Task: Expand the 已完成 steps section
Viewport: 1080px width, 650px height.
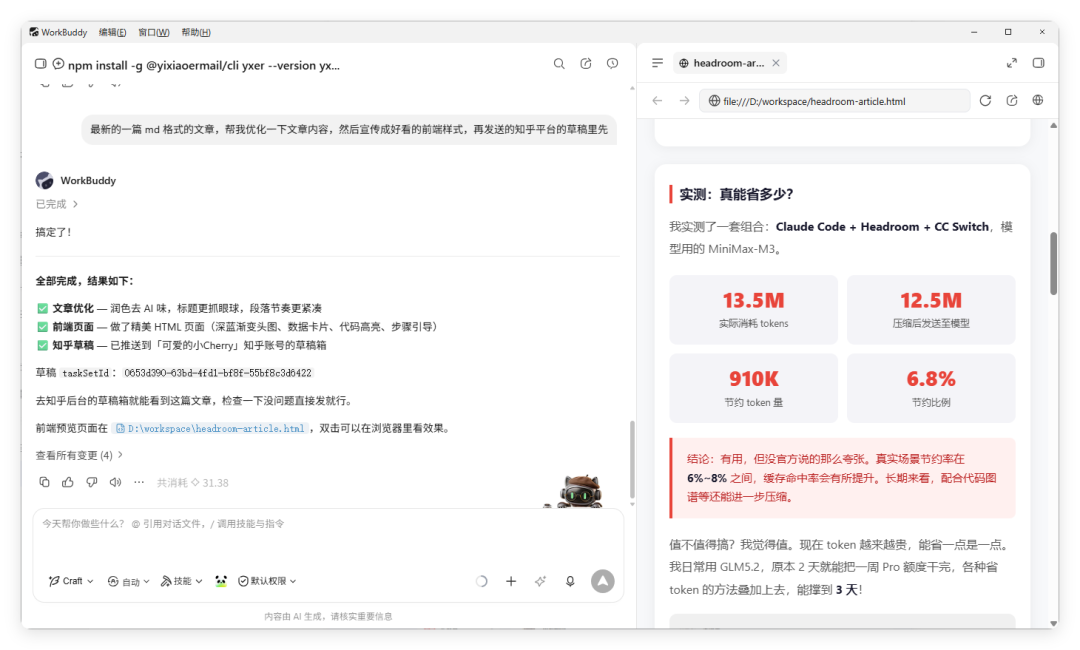Action: click(57, 204)
